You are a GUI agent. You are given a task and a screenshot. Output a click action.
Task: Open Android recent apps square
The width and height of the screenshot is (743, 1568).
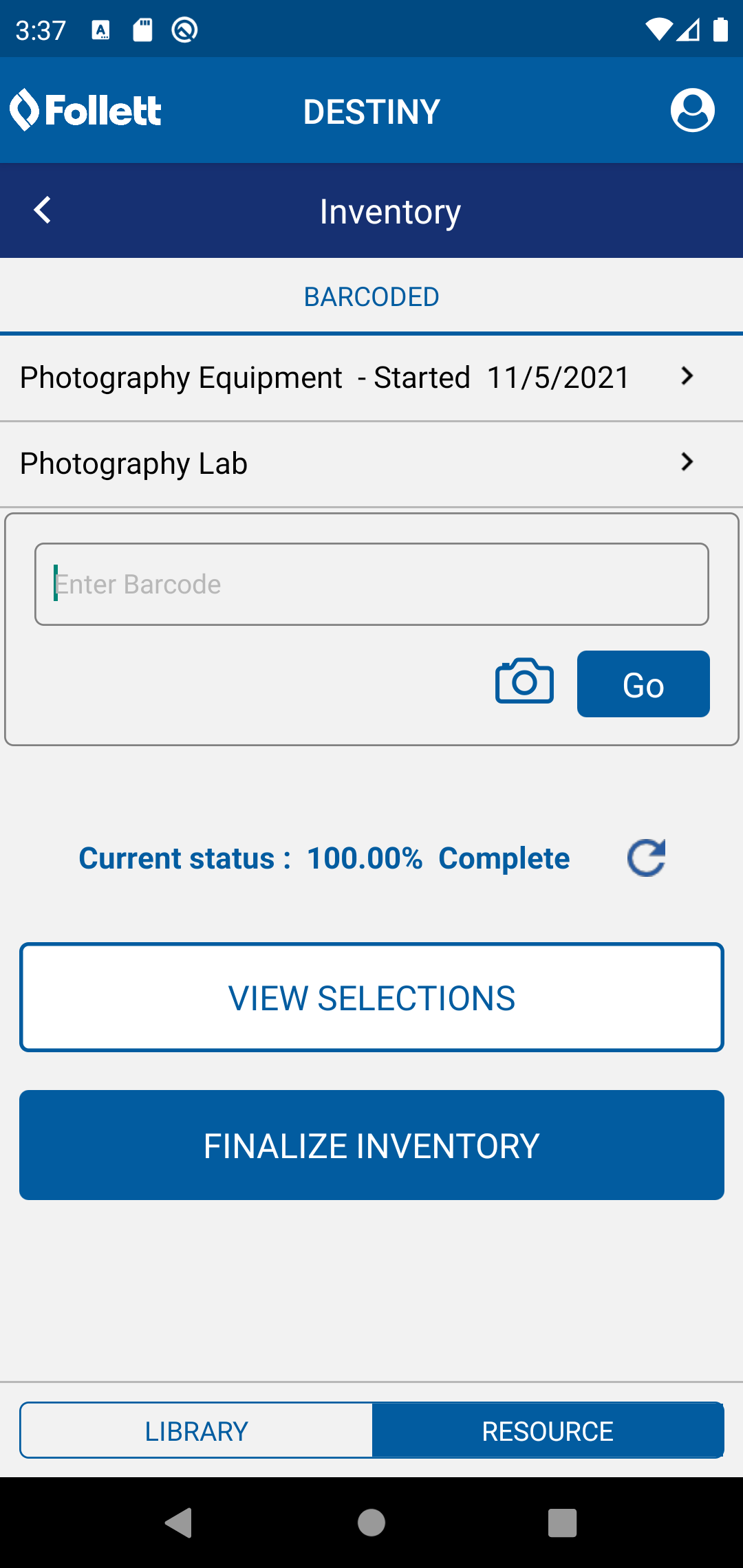(562, 1523)
